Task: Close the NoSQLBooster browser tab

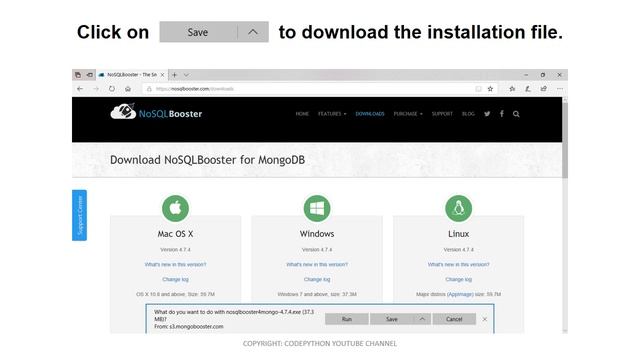Action: [162, 75]
